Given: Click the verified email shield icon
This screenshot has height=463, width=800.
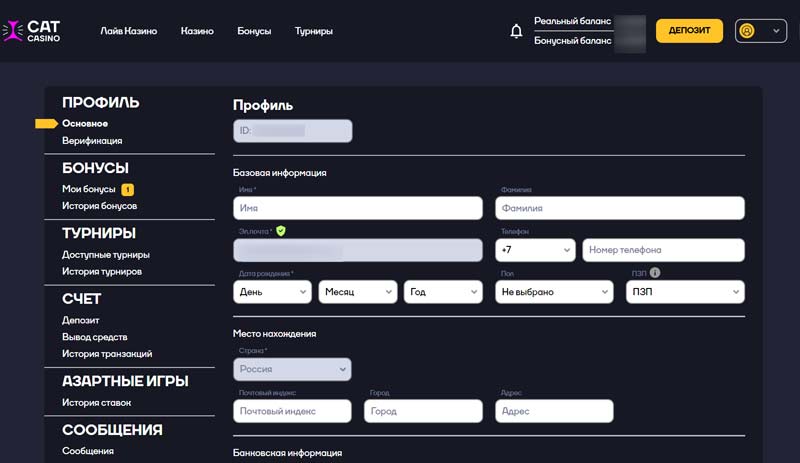Looking at the screenshot, I should pyautogui.click(x=281, y=231).
